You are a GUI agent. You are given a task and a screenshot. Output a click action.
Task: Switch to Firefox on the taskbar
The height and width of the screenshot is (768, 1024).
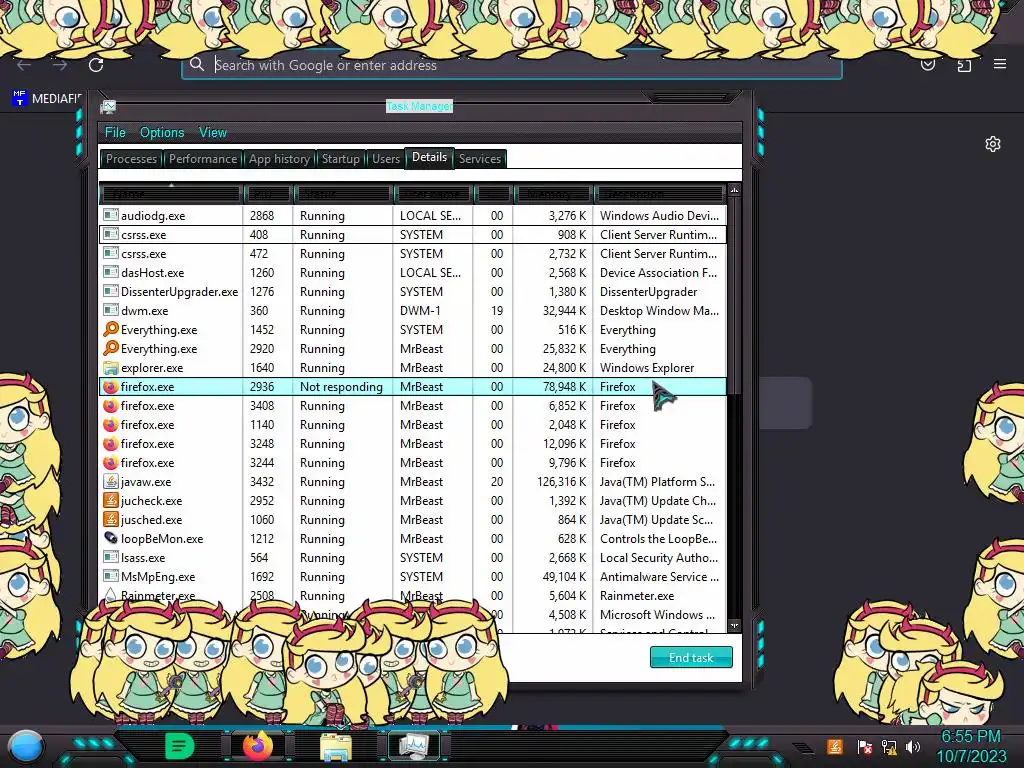(257, 746)
